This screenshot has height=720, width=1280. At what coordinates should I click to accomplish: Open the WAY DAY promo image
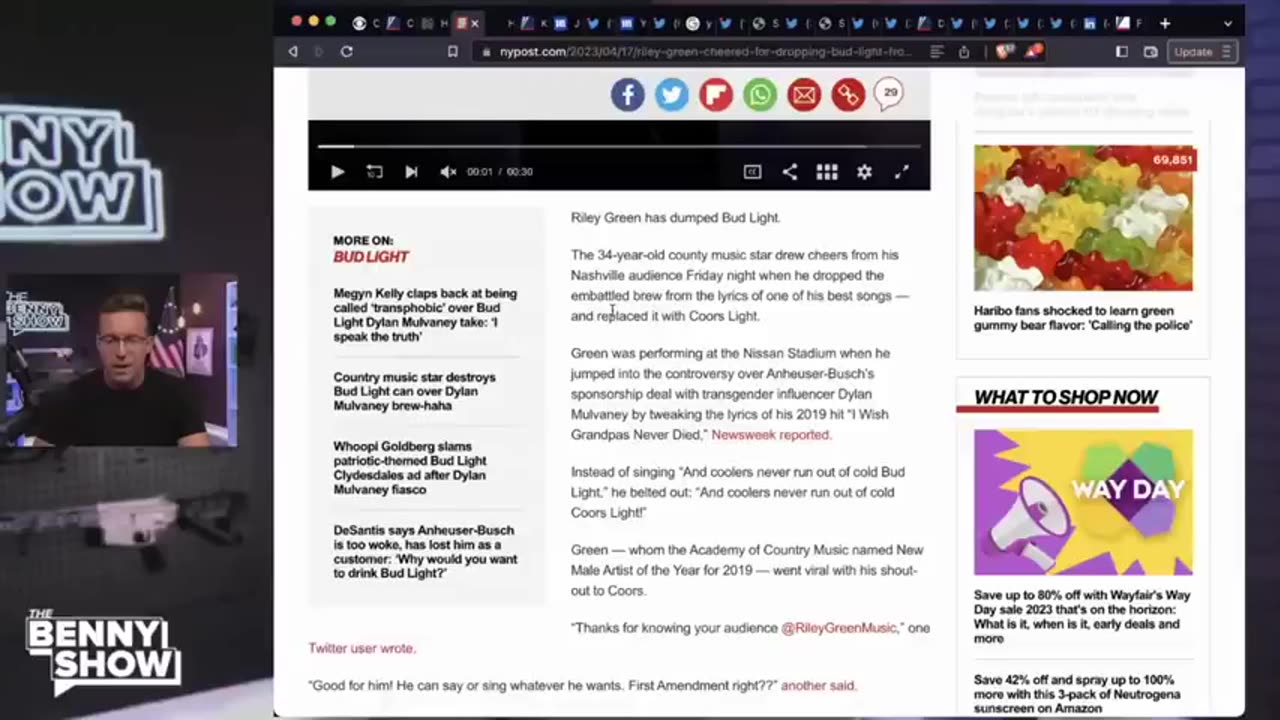pyautogui.click(x=1083, y=502)
